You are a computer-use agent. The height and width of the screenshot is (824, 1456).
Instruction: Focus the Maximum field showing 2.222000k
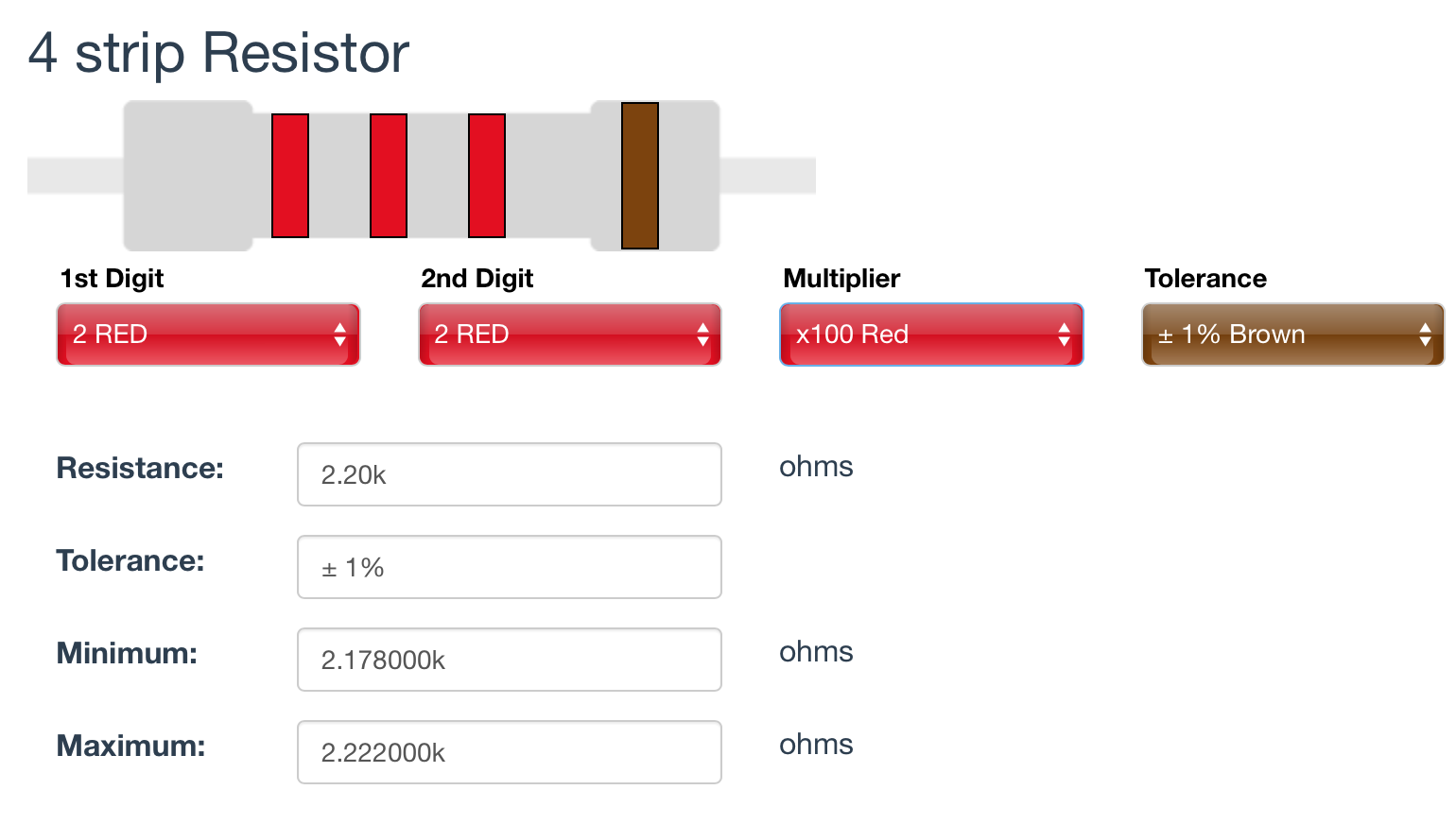pyautogui.click(x=510, y=752)
